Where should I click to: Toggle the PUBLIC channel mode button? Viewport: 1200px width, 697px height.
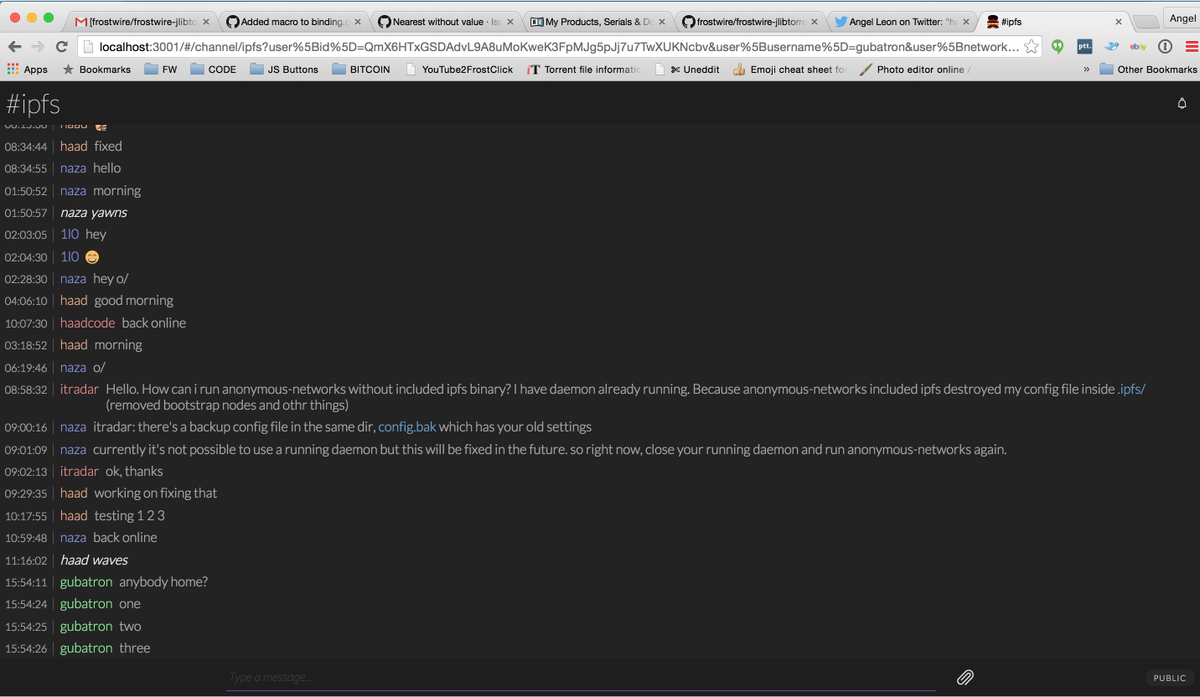pos(1169,678)
